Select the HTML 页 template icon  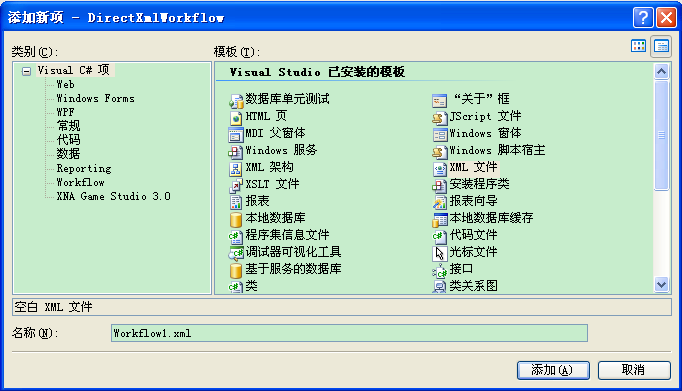236,117
